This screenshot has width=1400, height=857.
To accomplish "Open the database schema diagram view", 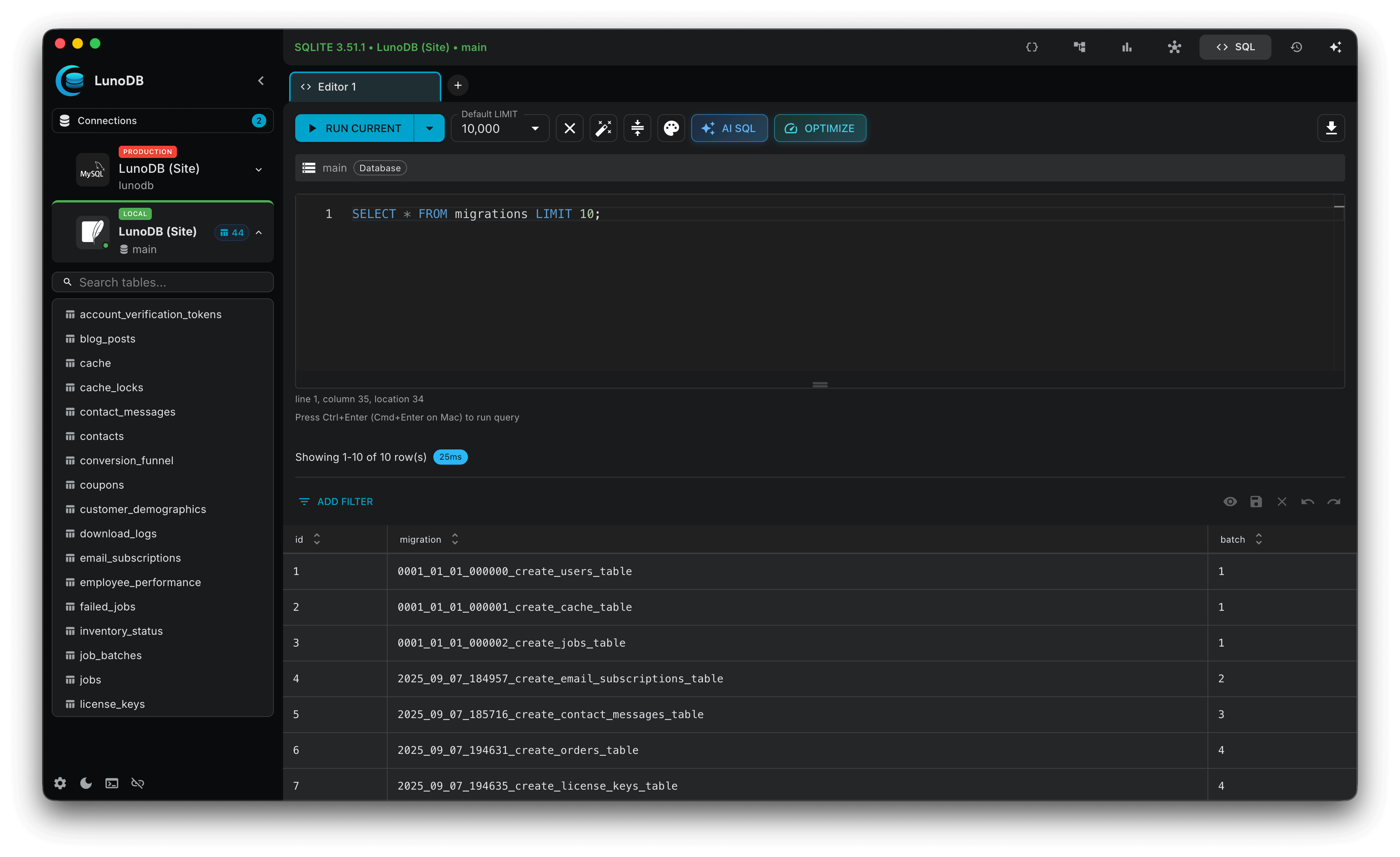I will point(1080,46).
